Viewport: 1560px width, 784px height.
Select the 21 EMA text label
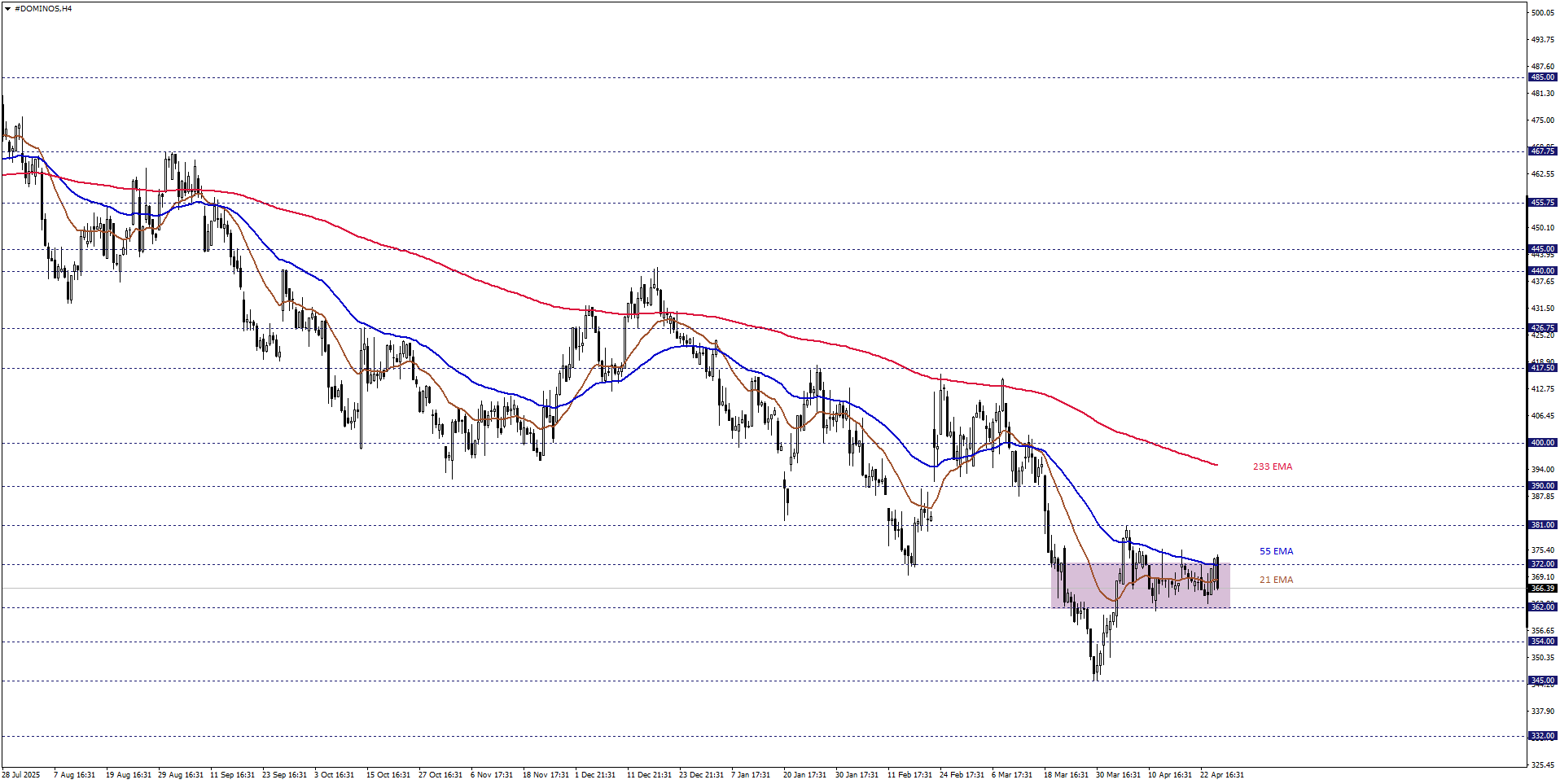tap(1276, 580)
